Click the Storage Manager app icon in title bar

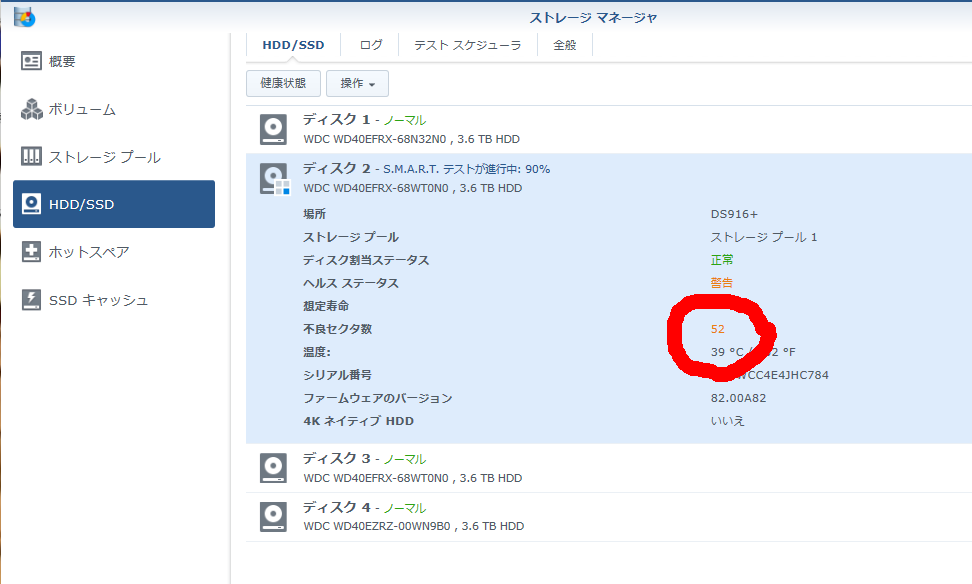(25, 17)
